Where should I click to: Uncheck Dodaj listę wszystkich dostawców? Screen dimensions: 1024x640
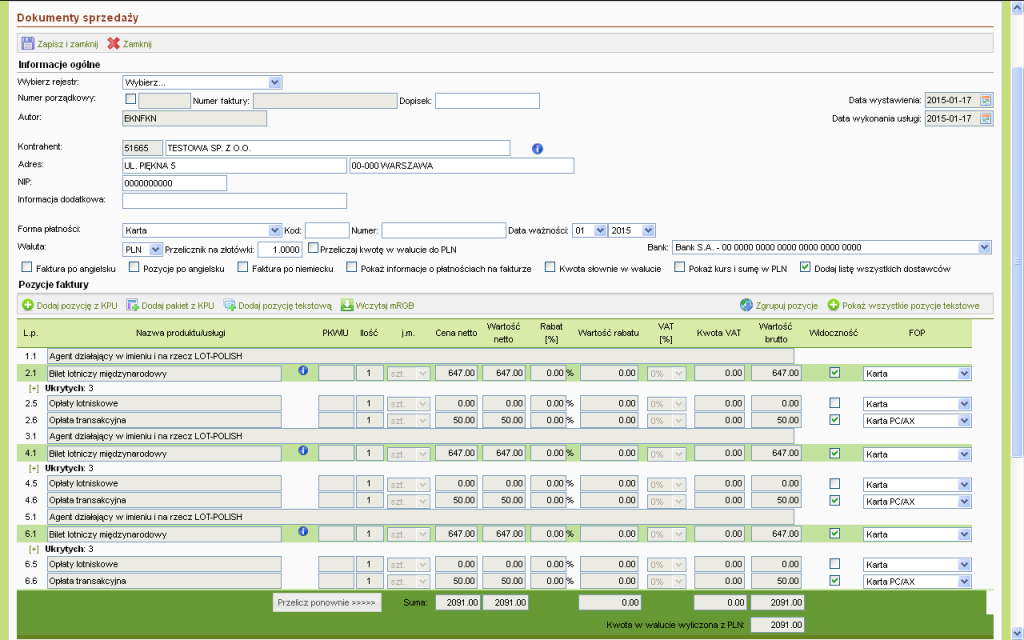[805, 267]
